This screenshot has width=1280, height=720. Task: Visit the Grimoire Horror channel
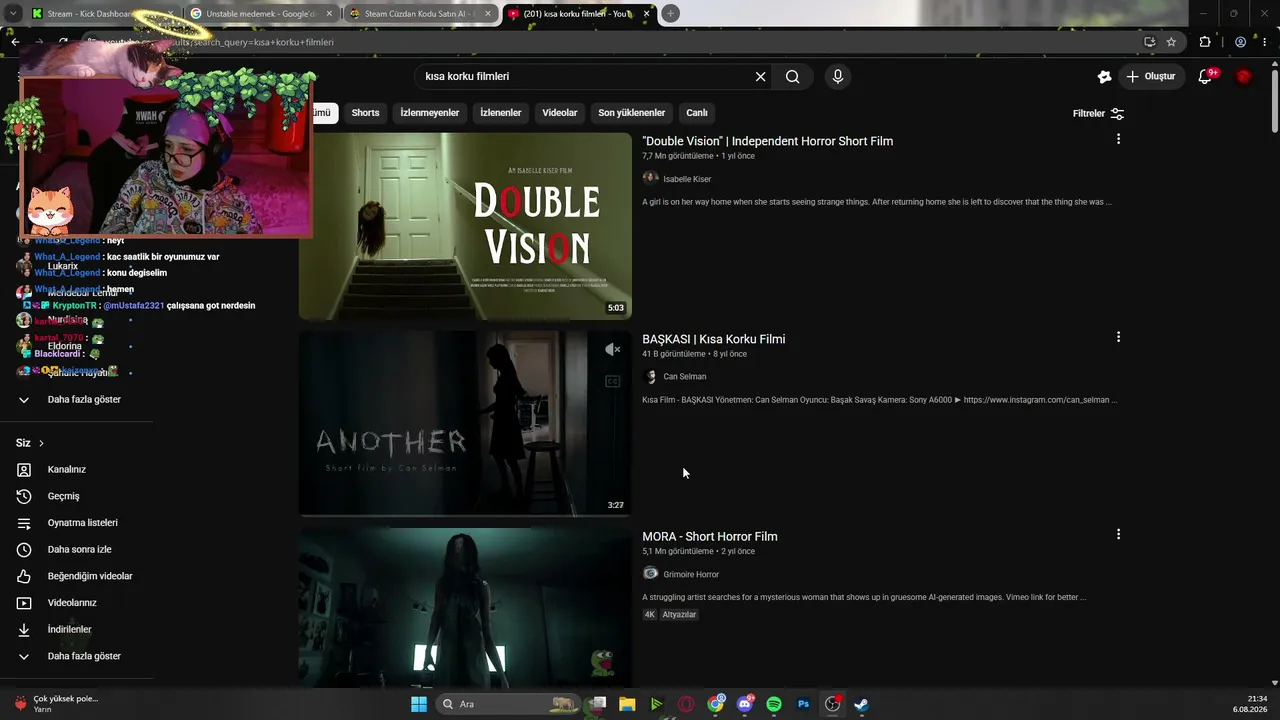691,575
